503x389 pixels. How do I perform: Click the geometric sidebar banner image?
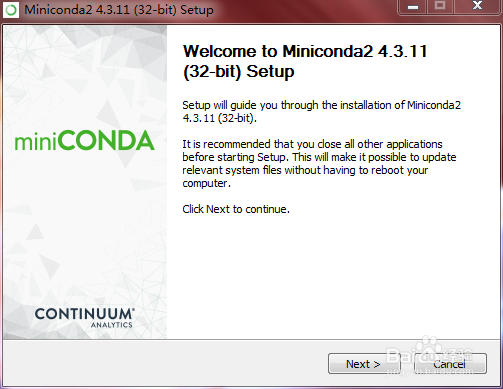click(x=85, y=182)
